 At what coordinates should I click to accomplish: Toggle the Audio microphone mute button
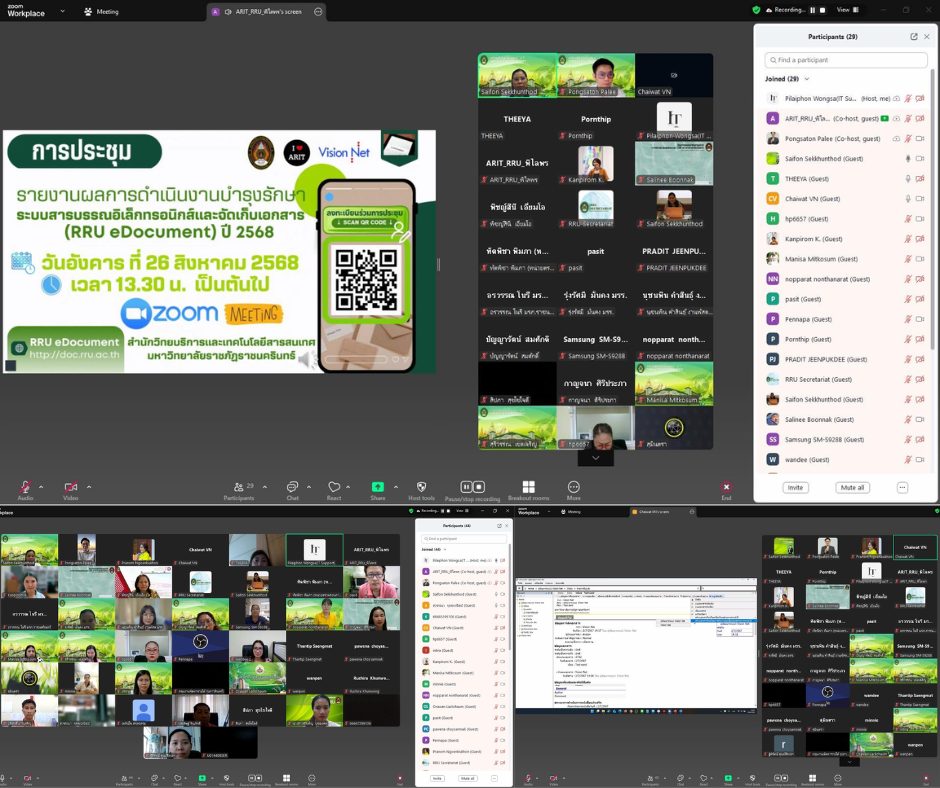click(25, 487)
